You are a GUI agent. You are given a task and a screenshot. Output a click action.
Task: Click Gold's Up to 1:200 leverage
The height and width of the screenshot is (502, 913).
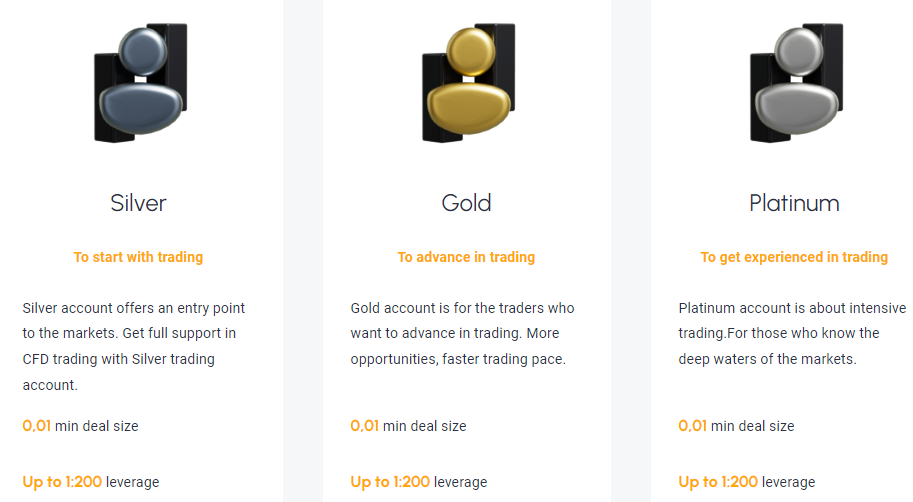[419, 482]
